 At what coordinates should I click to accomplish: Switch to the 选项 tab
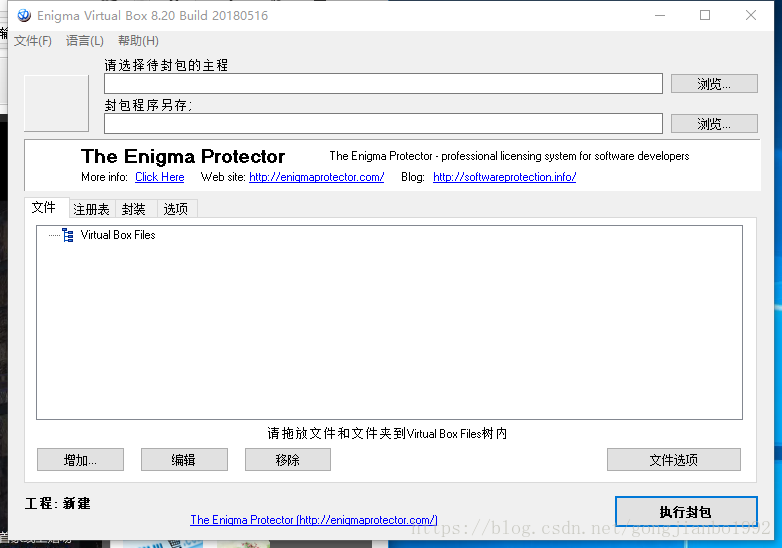[x=176, y=209]
